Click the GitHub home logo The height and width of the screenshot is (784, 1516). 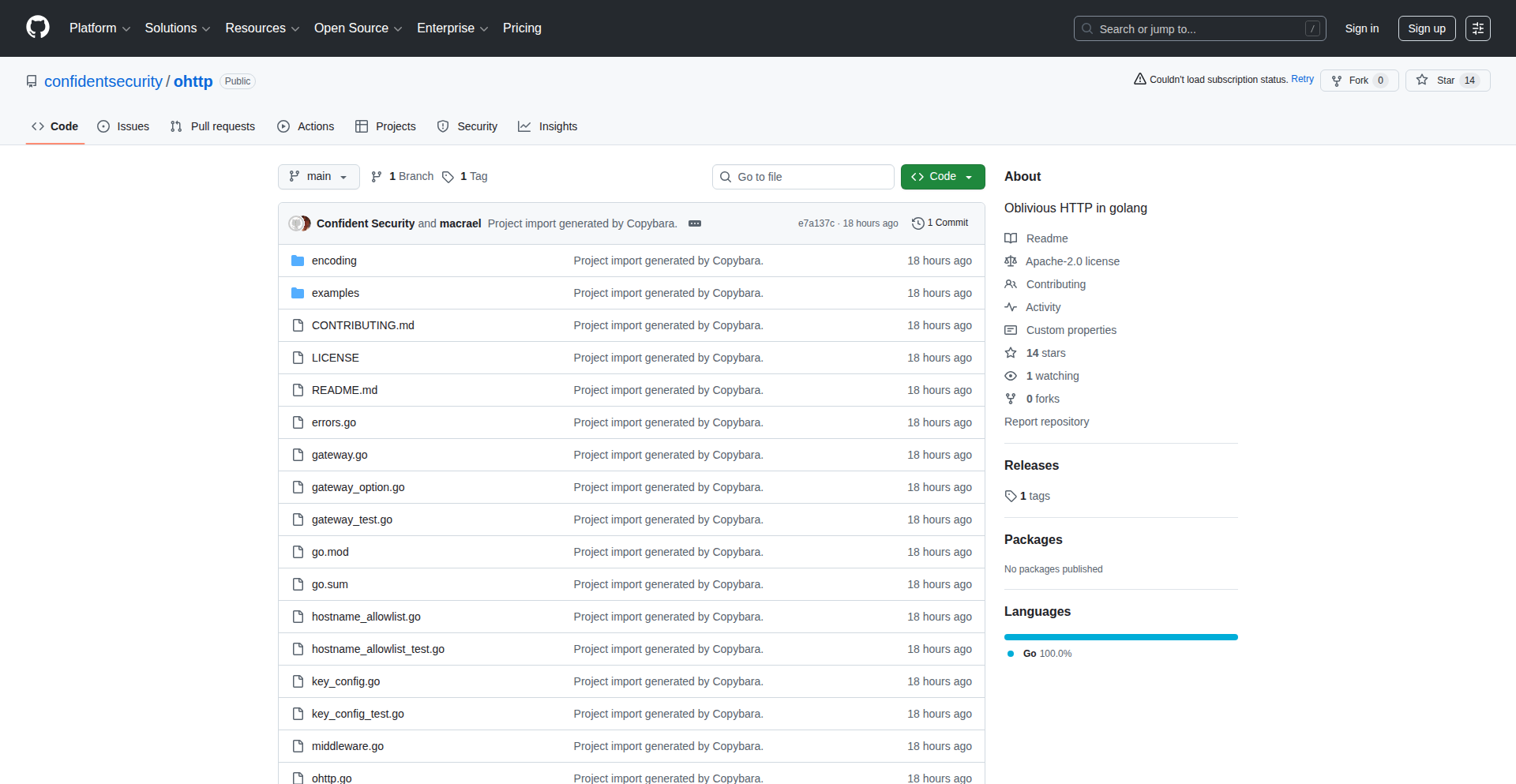tap(36, 28)
